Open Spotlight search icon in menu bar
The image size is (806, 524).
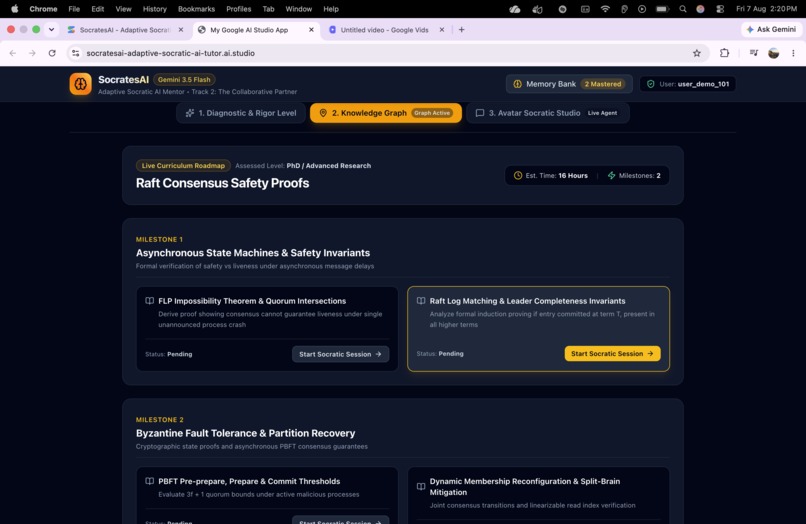(x=682, y=9)
